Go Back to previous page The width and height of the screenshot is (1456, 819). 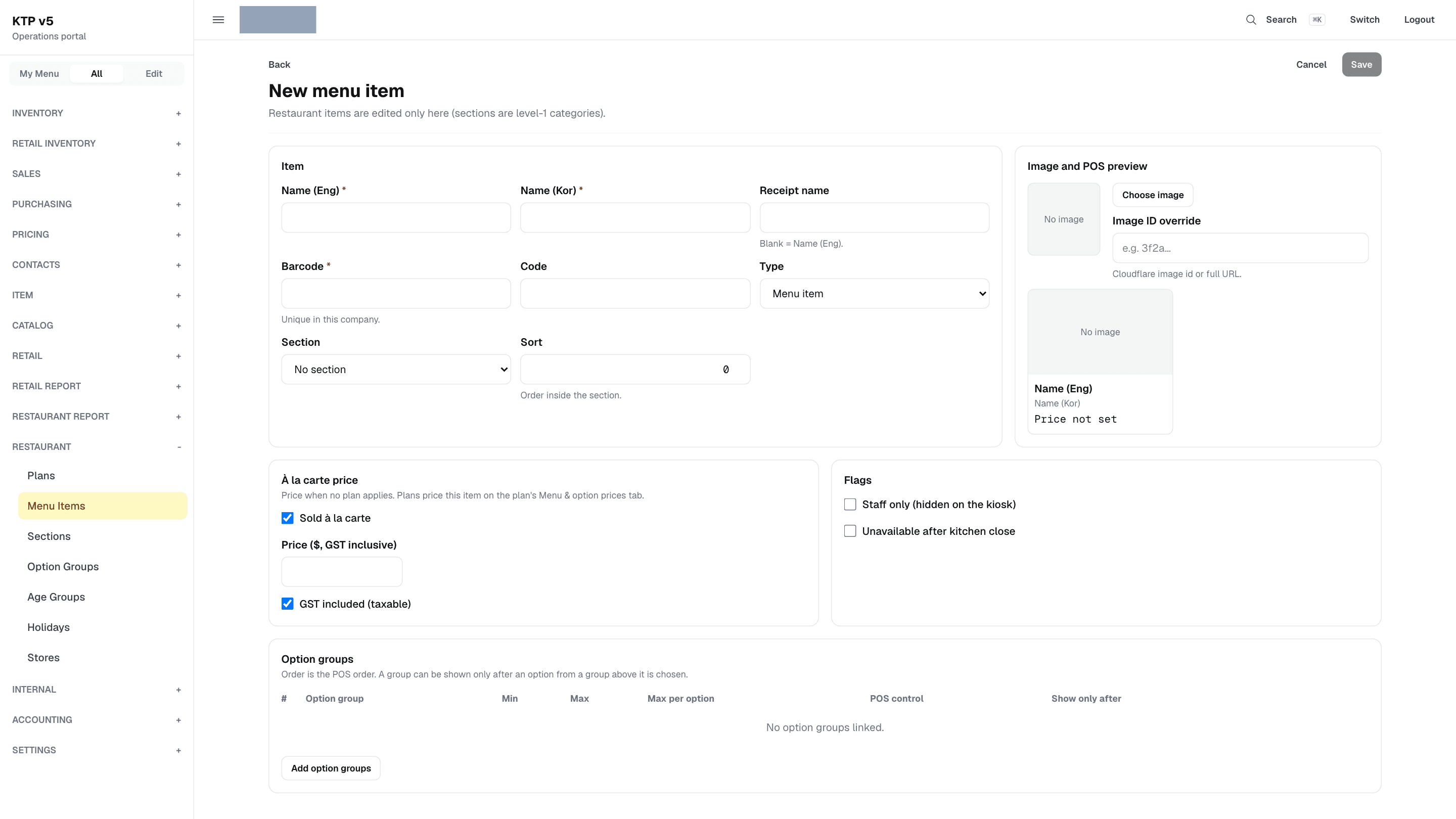279,64
